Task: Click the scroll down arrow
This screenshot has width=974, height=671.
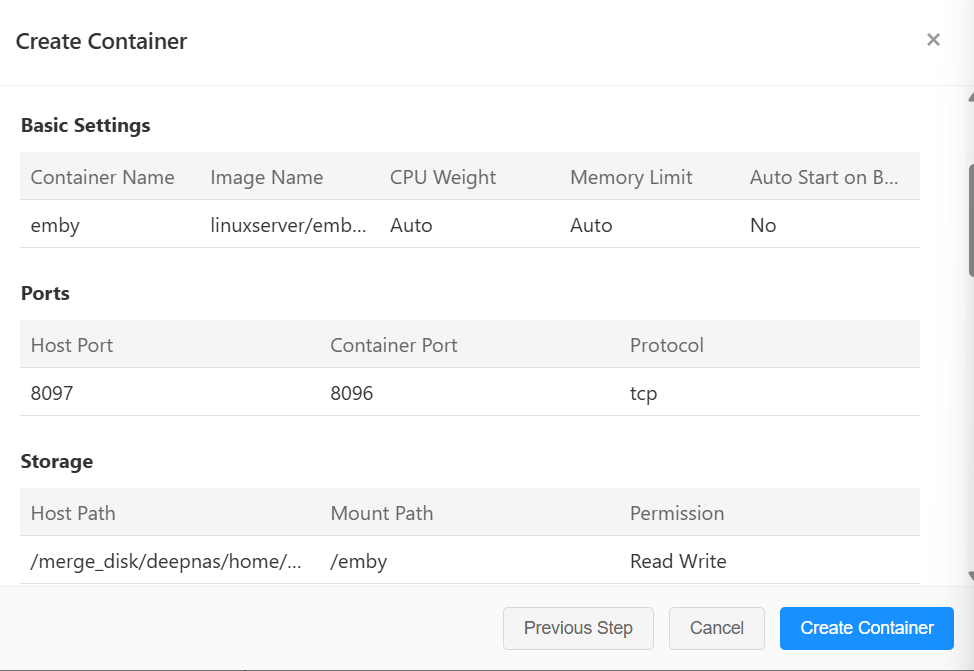Action: tap(970, 576)
